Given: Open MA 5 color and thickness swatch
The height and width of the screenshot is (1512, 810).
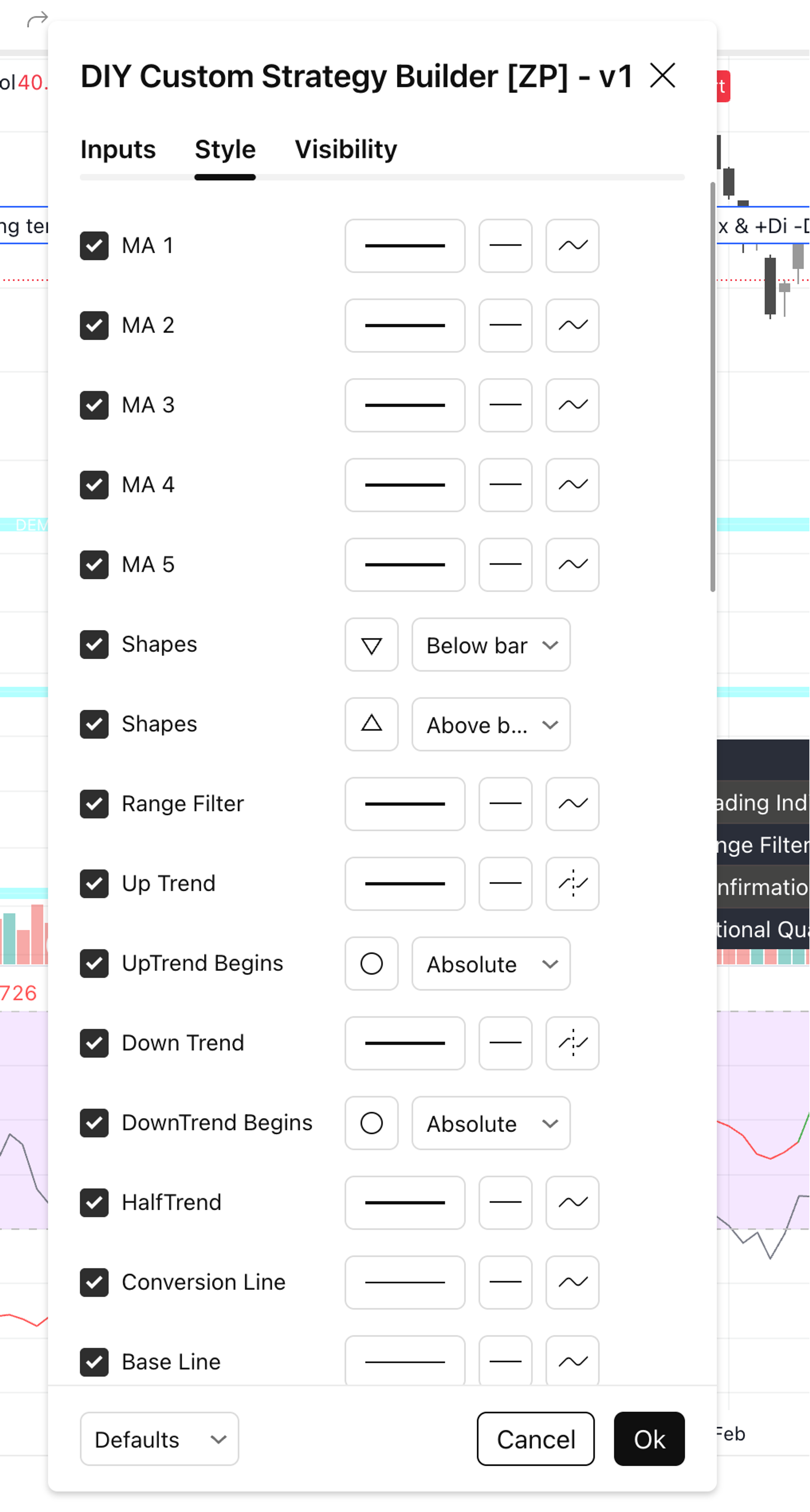Looking at the screenshot, I should pos(405,565).
